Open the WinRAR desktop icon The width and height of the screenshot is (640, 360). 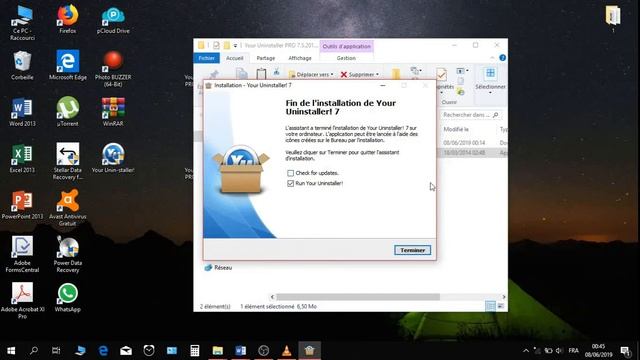(x=113, y=112)
